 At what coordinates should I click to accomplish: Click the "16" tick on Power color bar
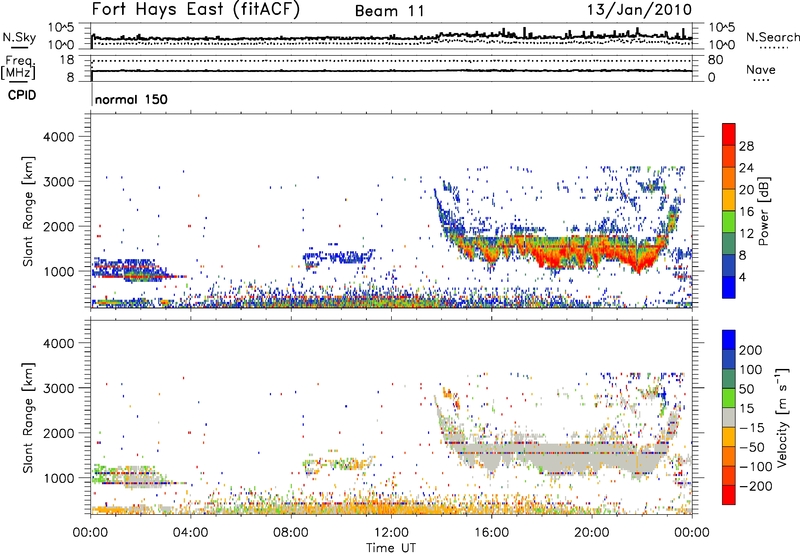coord(746,212)
